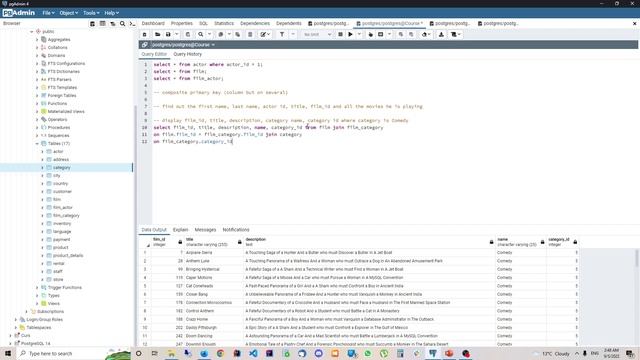Switch to the Statistics tab
The image size is (640, 360).
[x=224, y=24]
